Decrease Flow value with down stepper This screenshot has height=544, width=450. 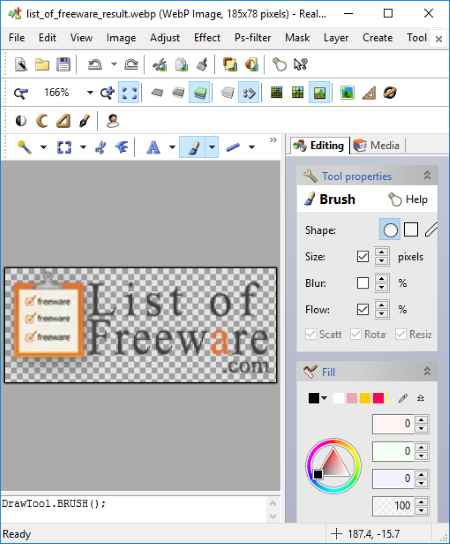(x=382, y=314)
